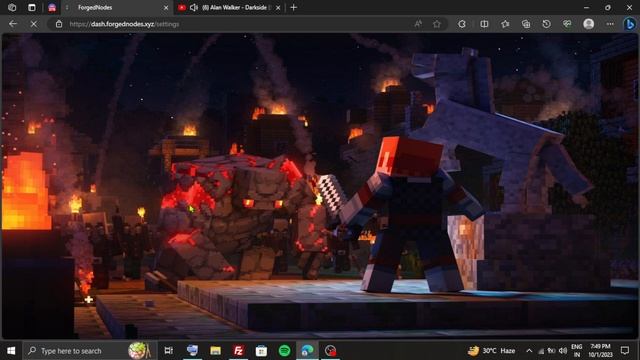Switch to the ForgedNodes tab

[x=117, y=7]
